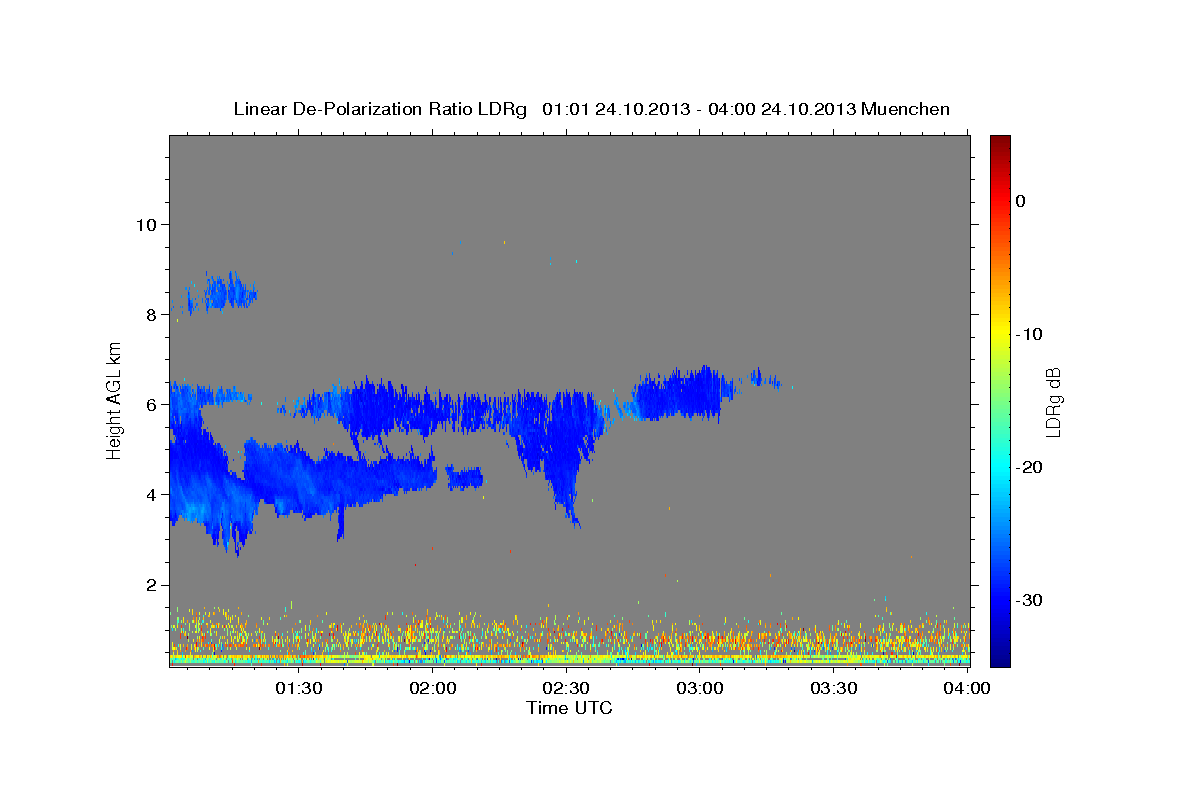Click the '03:00' time axis label
The height and width of the screenshot is (800, 1200).
click(700, 688)
